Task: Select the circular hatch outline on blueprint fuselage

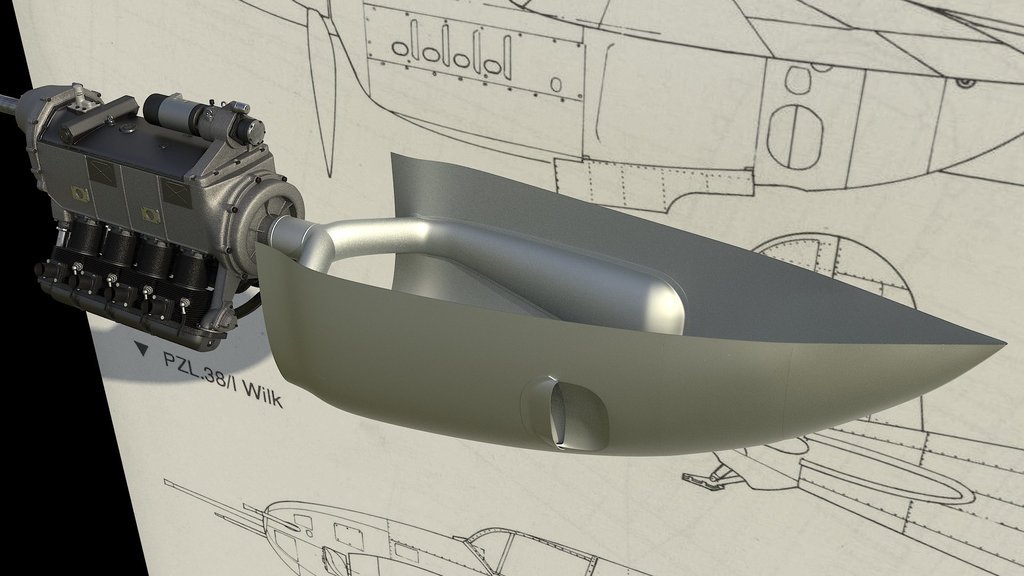Action: (796, 133)
